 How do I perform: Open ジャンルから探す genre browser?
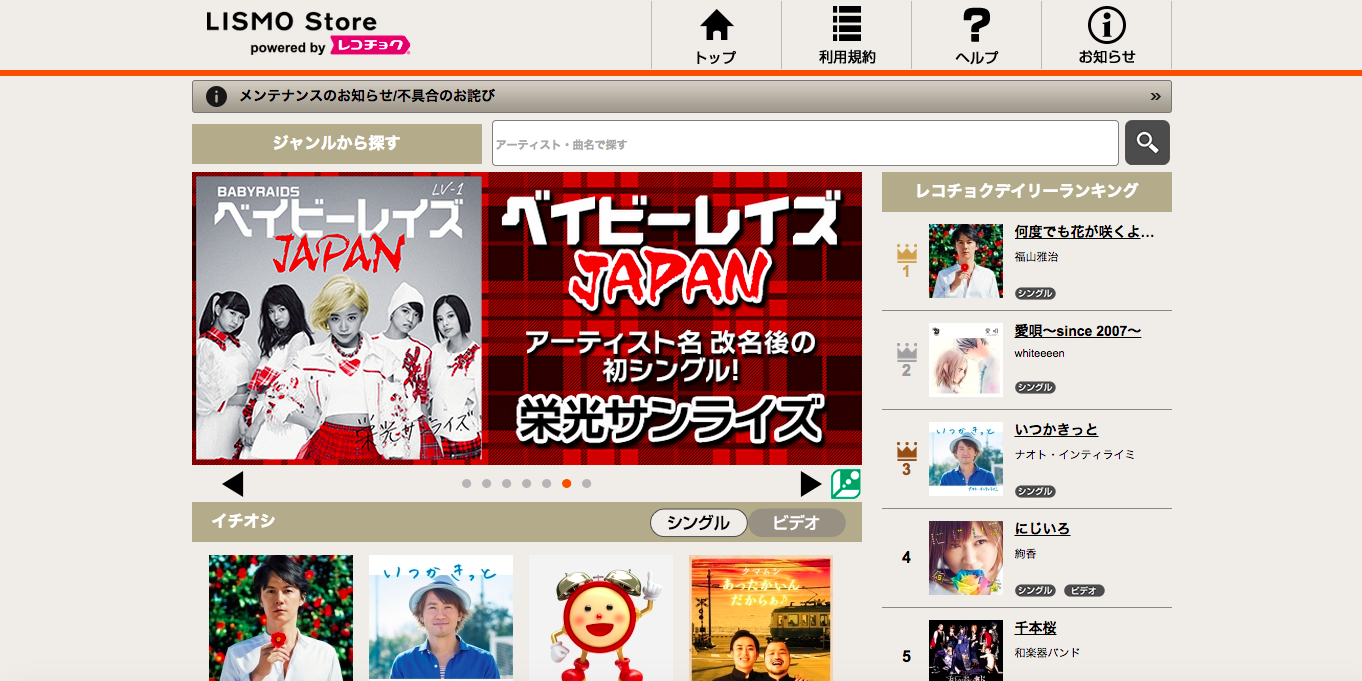(336, 143)
